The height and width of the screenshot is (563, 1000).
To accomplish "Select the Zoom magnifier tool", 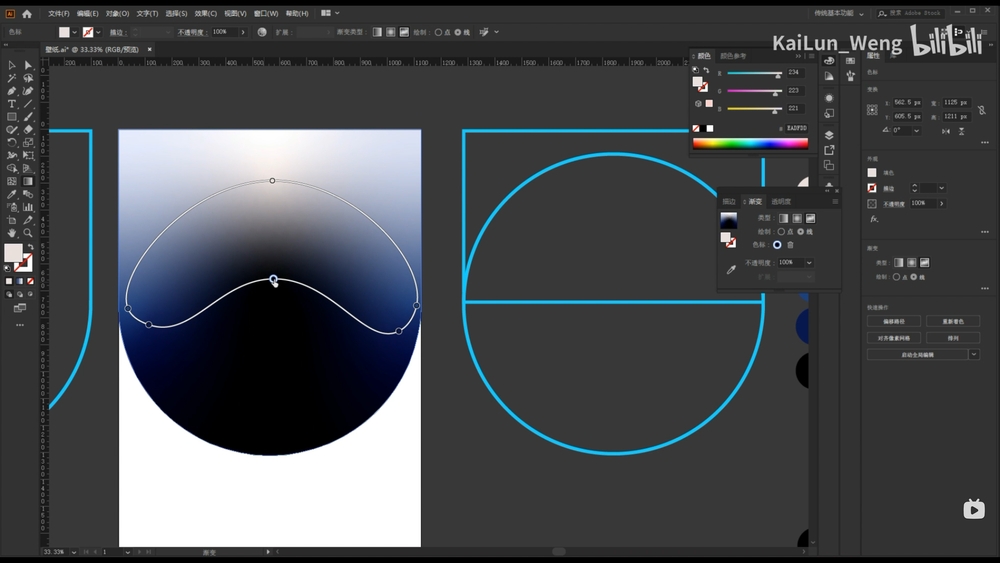I will (x=28, y=233).
